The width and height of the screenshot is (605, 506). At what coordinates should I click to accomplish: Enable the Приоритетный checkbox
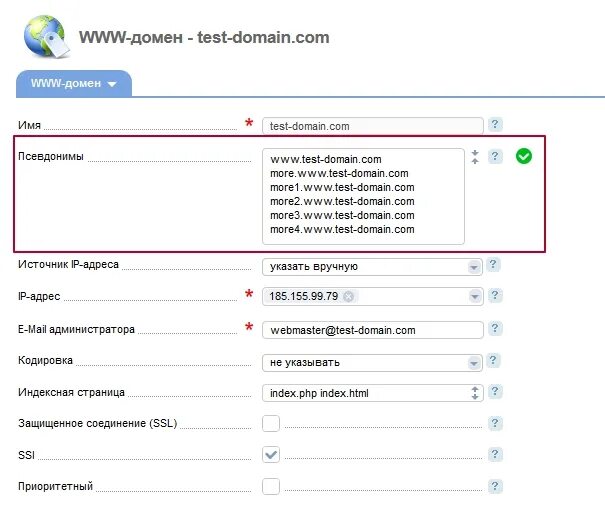271,486
